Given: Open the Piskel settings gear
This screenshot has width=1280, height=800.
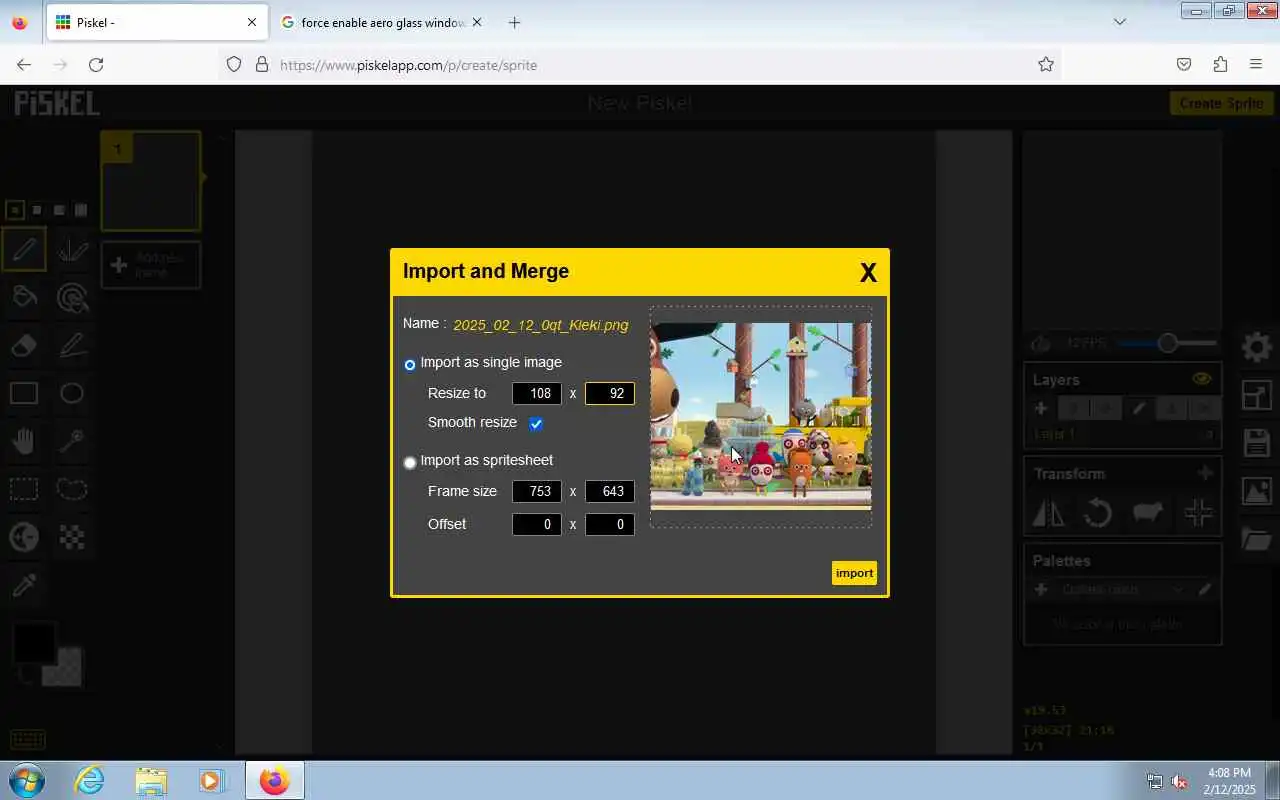Looking at the screenshot, I should (x=1257, y=347).
